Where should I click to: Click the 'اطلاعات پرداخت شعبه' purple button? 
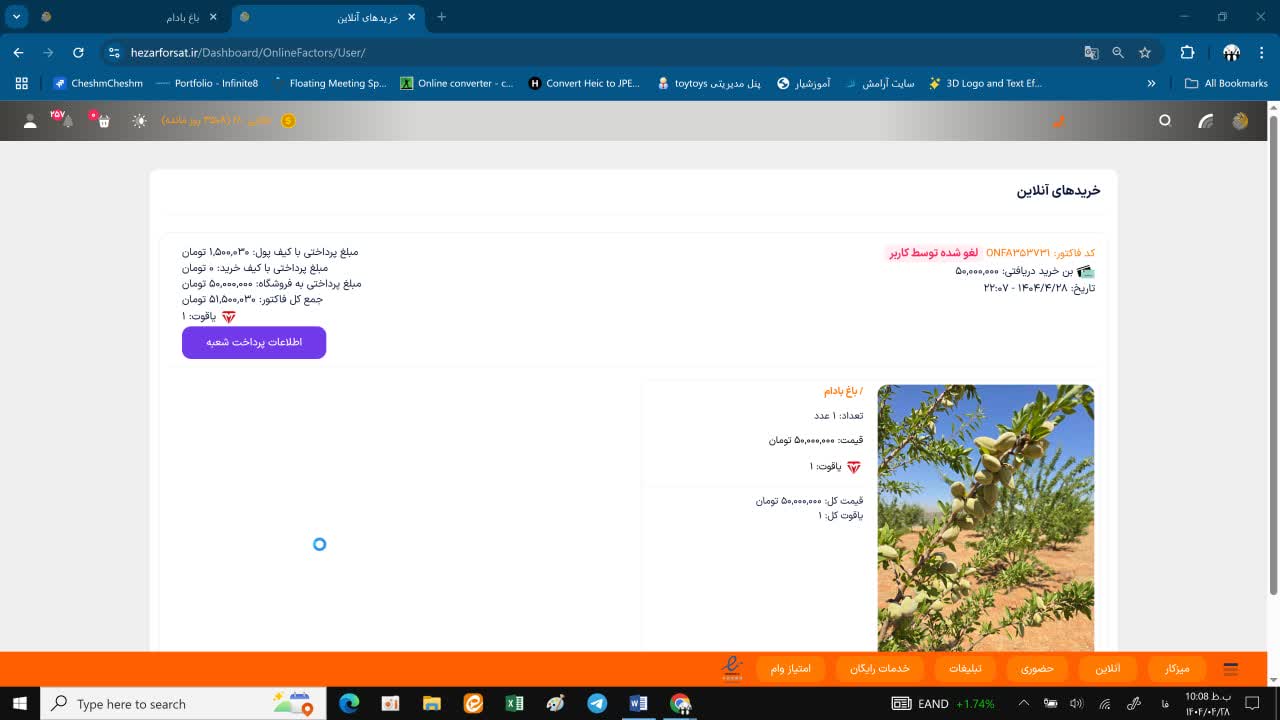tap(254, 342)
